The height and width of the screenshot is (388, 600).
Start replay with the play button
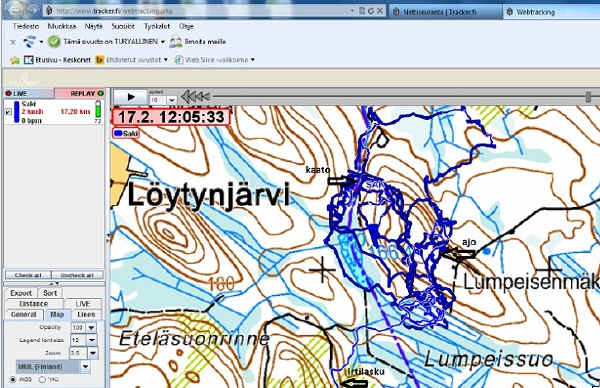pyautogui.click(x=130, y=97)
